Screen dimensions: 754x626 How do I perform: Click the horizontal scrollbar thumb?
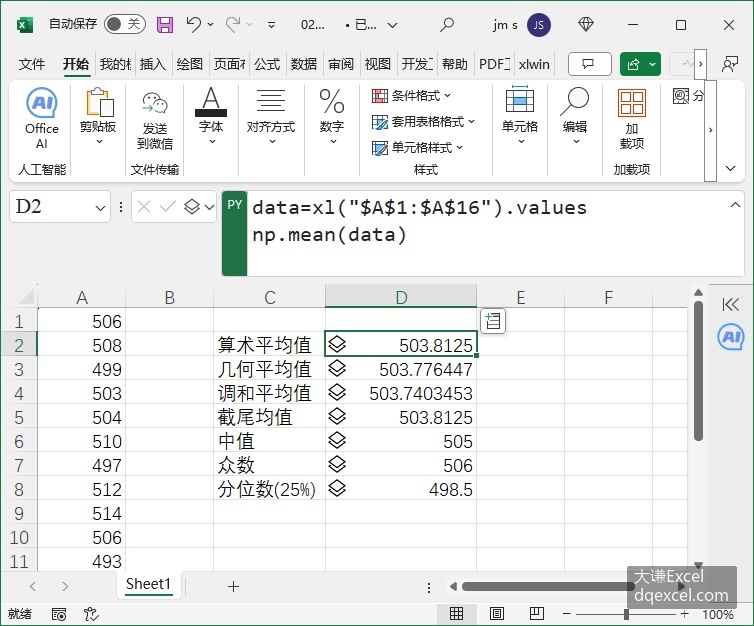[548, 586]
